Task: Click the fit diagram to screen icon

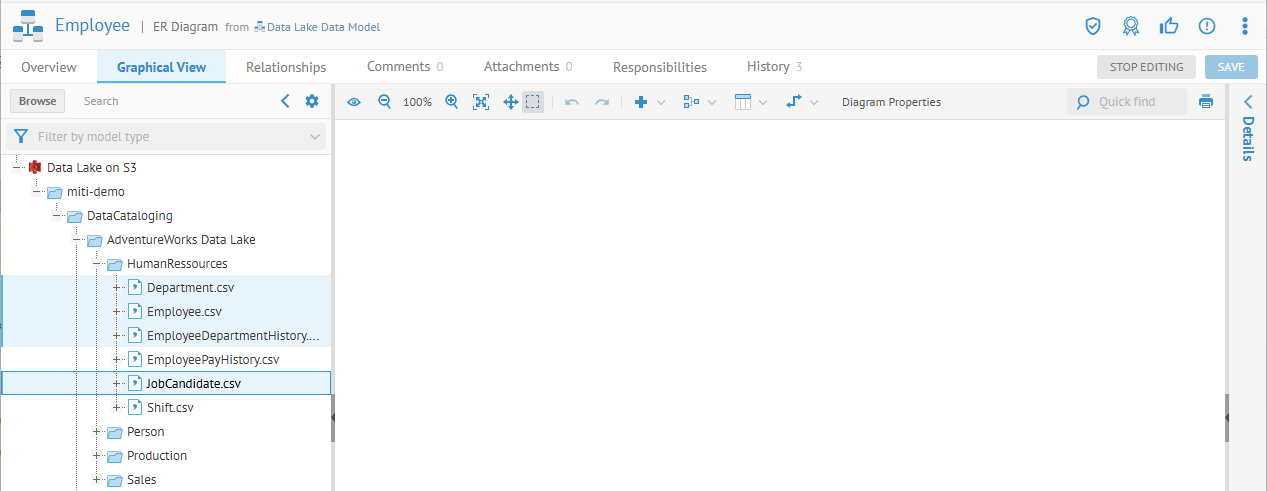Action: point(481,102)
